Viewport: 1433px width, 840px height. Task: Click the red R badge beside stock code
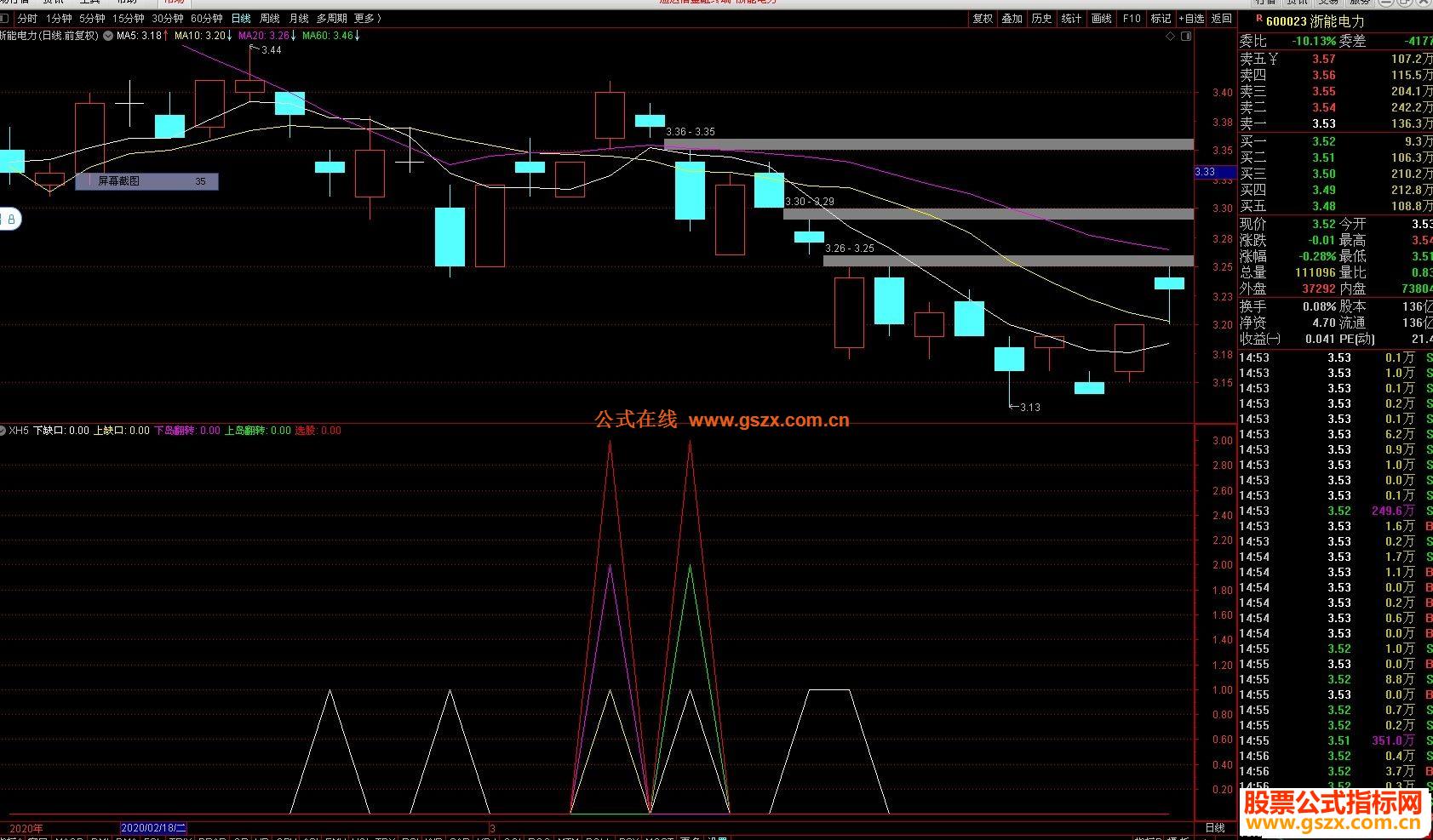pos(1259,17)
